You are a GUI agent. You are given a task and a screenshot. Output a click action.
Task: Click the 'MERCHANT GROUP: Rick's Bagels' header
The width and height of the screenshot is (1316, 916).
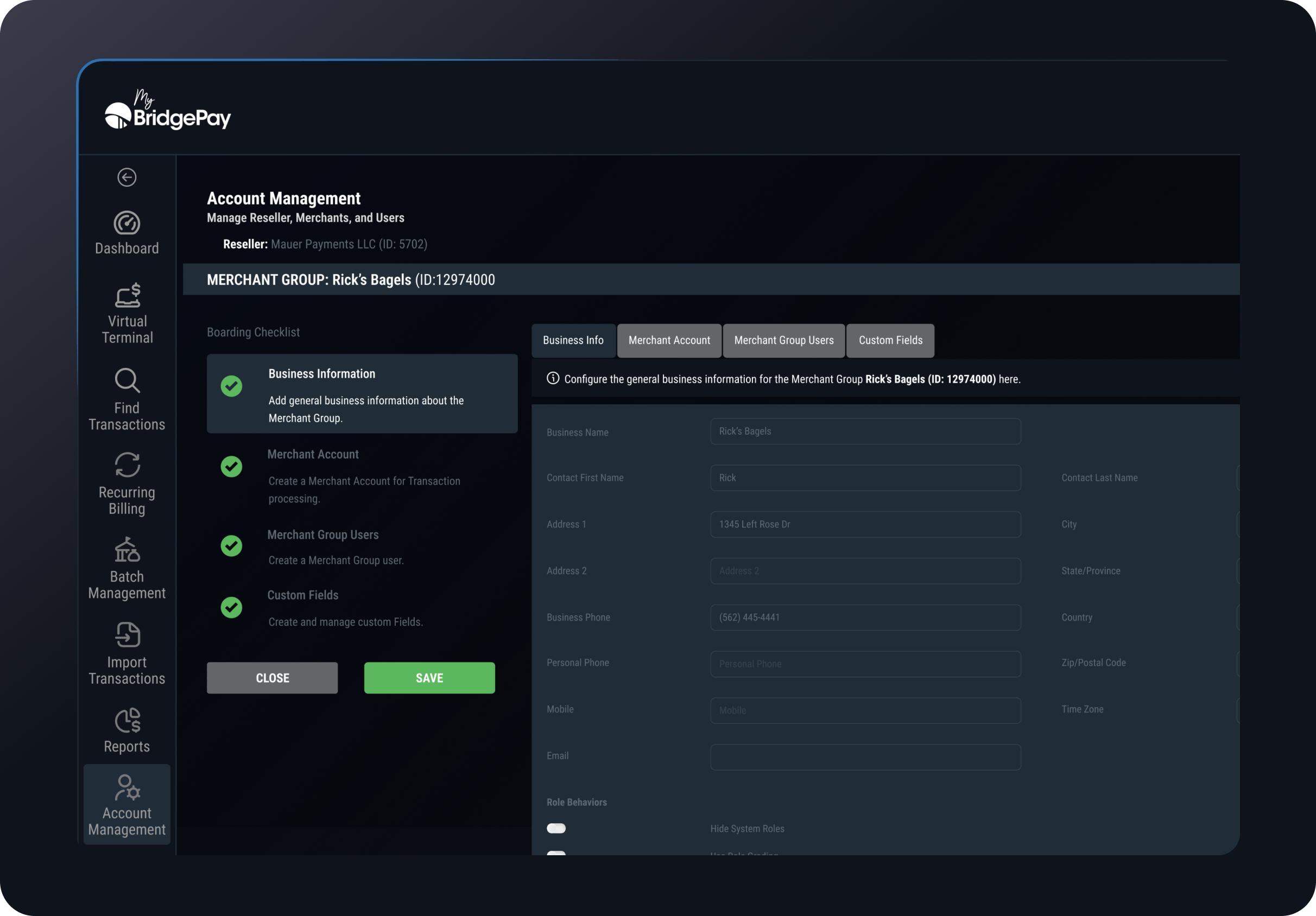click(x=309, y=279)
